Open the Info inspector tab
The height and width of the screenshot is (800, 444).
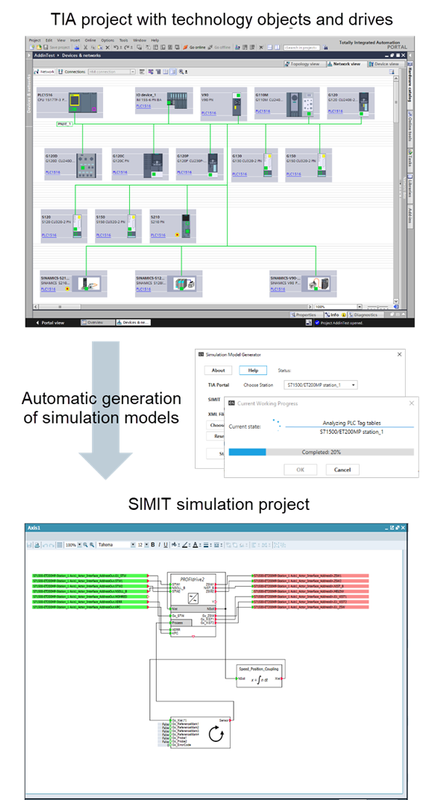pos(335,315)
